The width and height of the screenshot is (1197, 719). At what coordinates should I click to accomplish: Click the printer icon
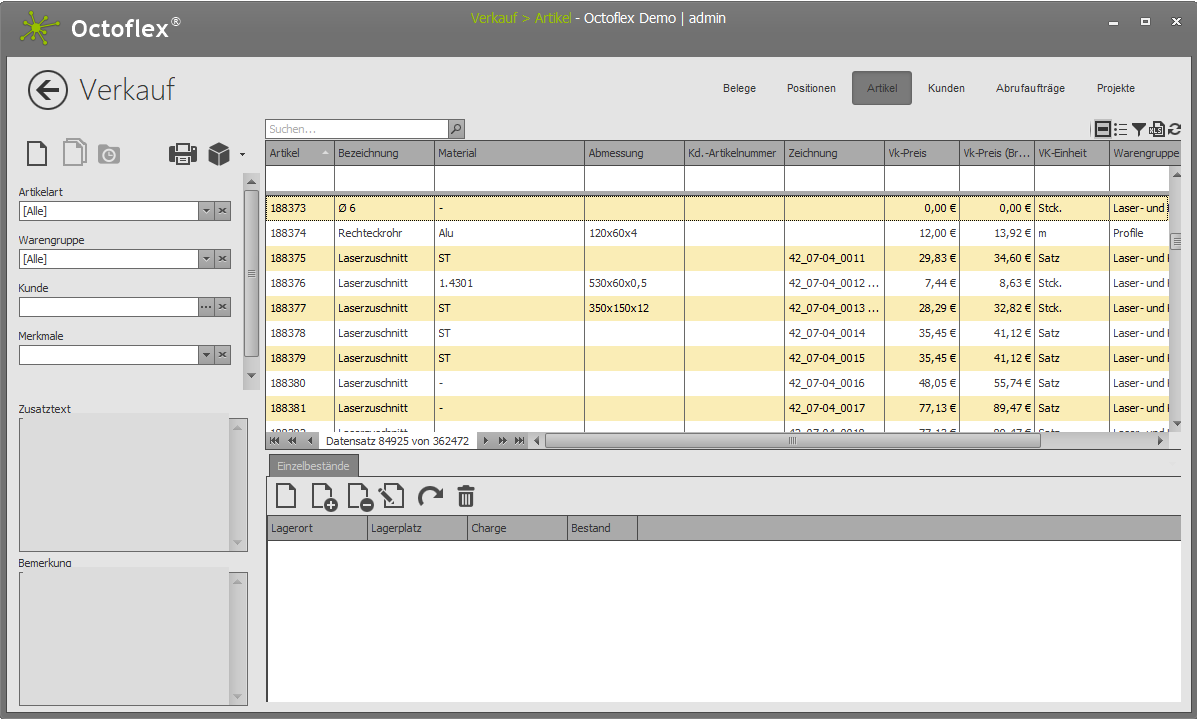pos(183,154)
